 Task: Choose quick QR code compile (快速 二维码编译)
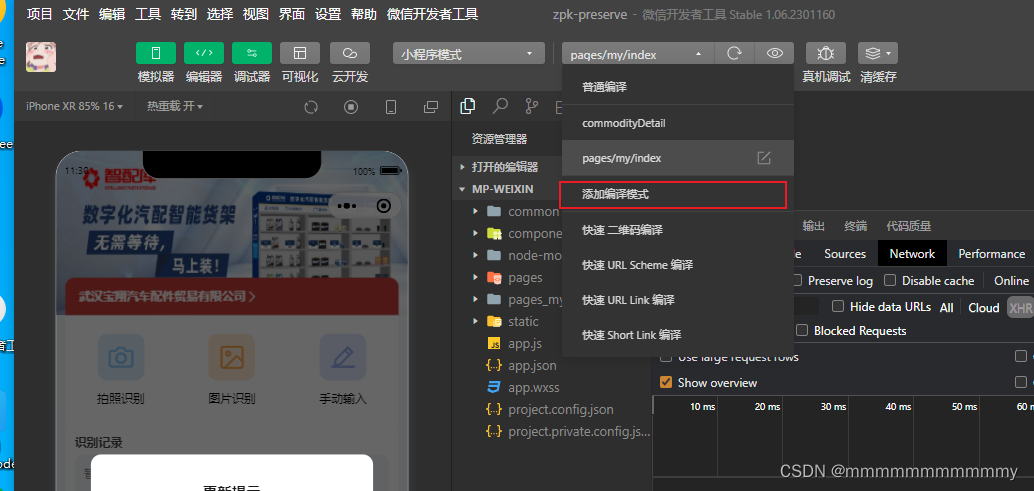pos(678,230)
